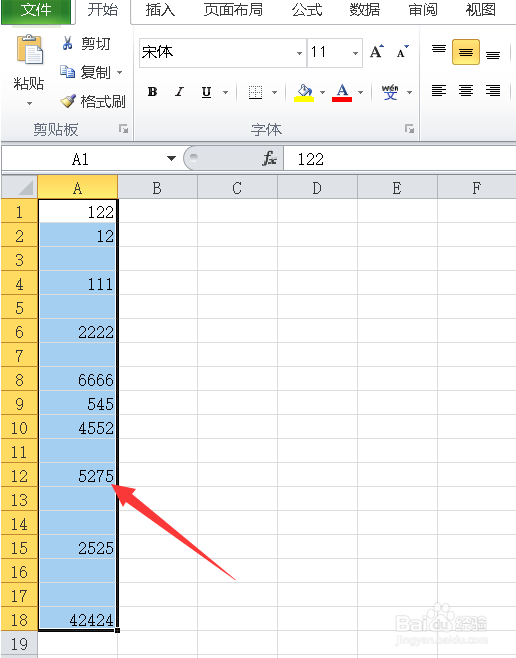Switch to the 审阅 tab
Screen dimensions: 516x658
[423, 10]
